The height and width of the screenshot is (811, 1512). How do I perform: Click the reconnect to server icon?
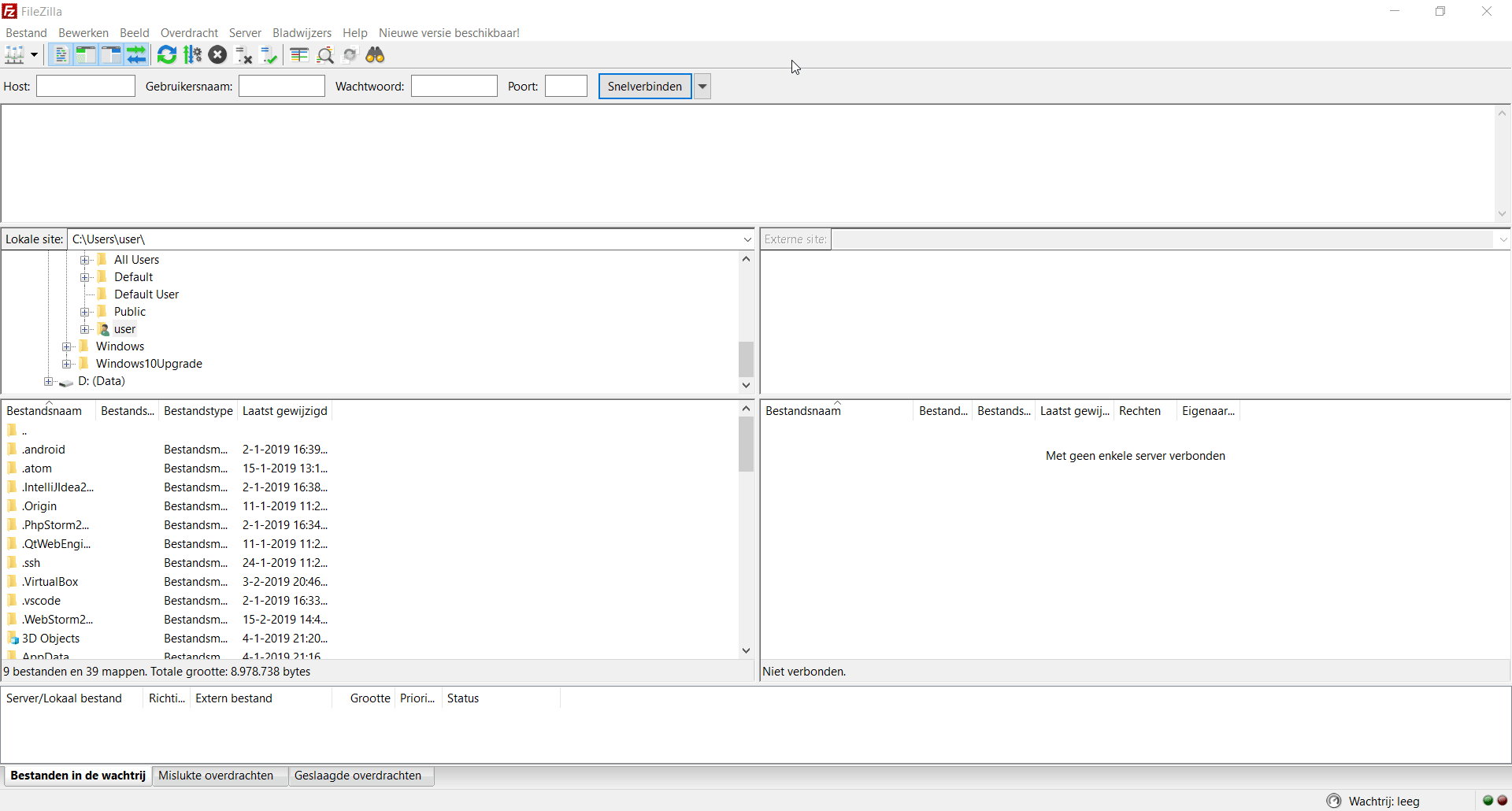point(269,55)
